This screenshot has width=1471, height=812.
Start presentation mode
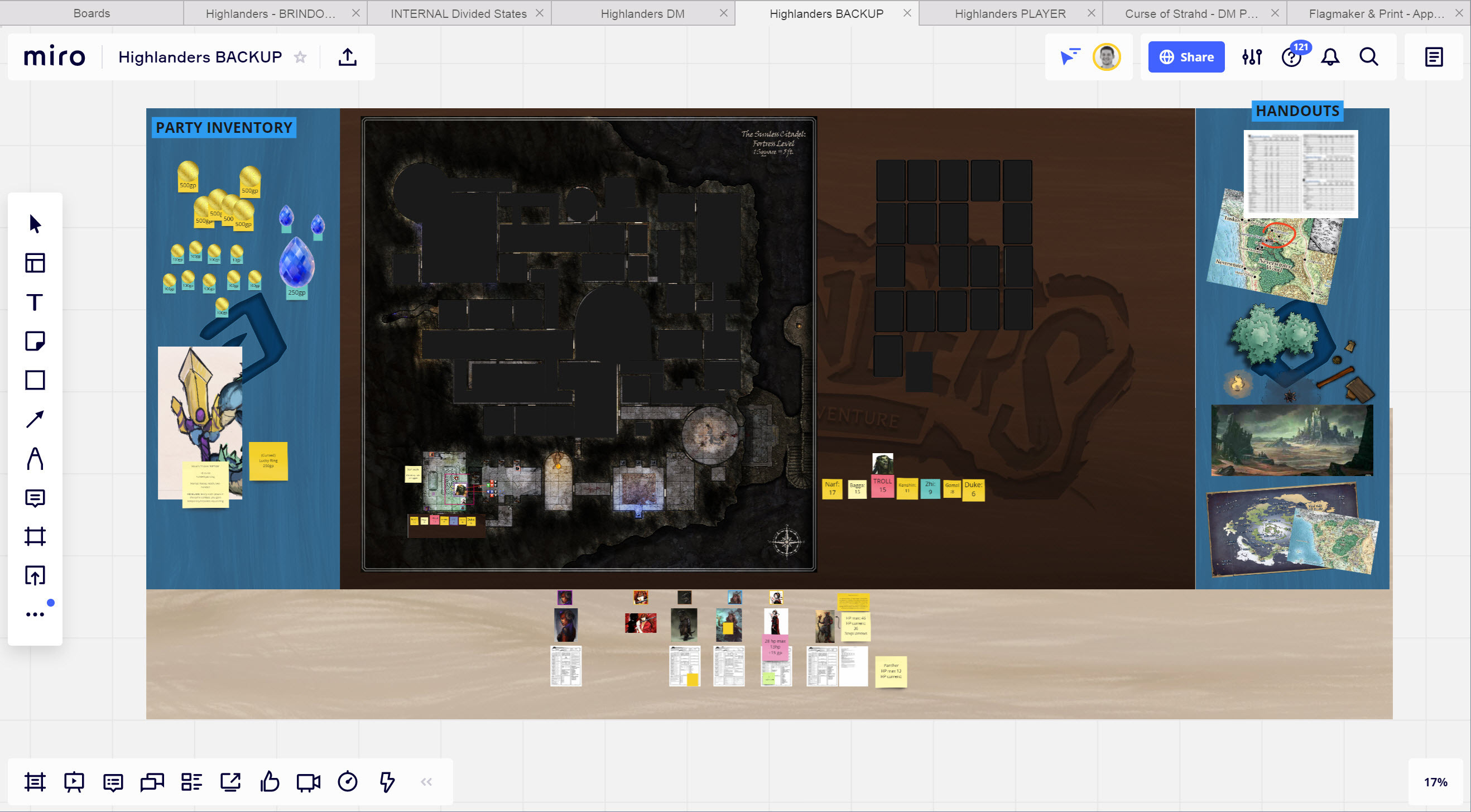point(74,782)
